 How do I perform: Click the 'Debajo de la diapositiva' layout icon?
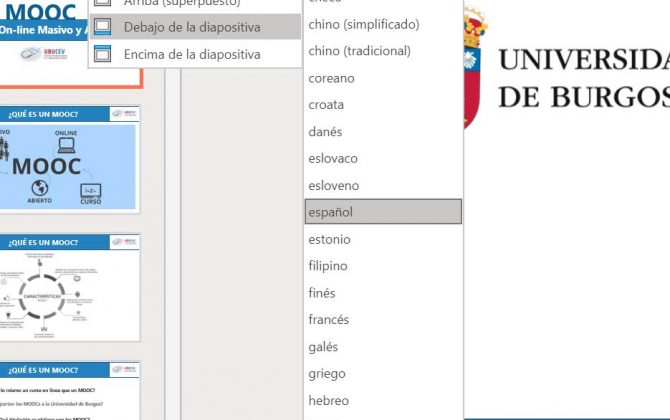(x=103, y=27)
